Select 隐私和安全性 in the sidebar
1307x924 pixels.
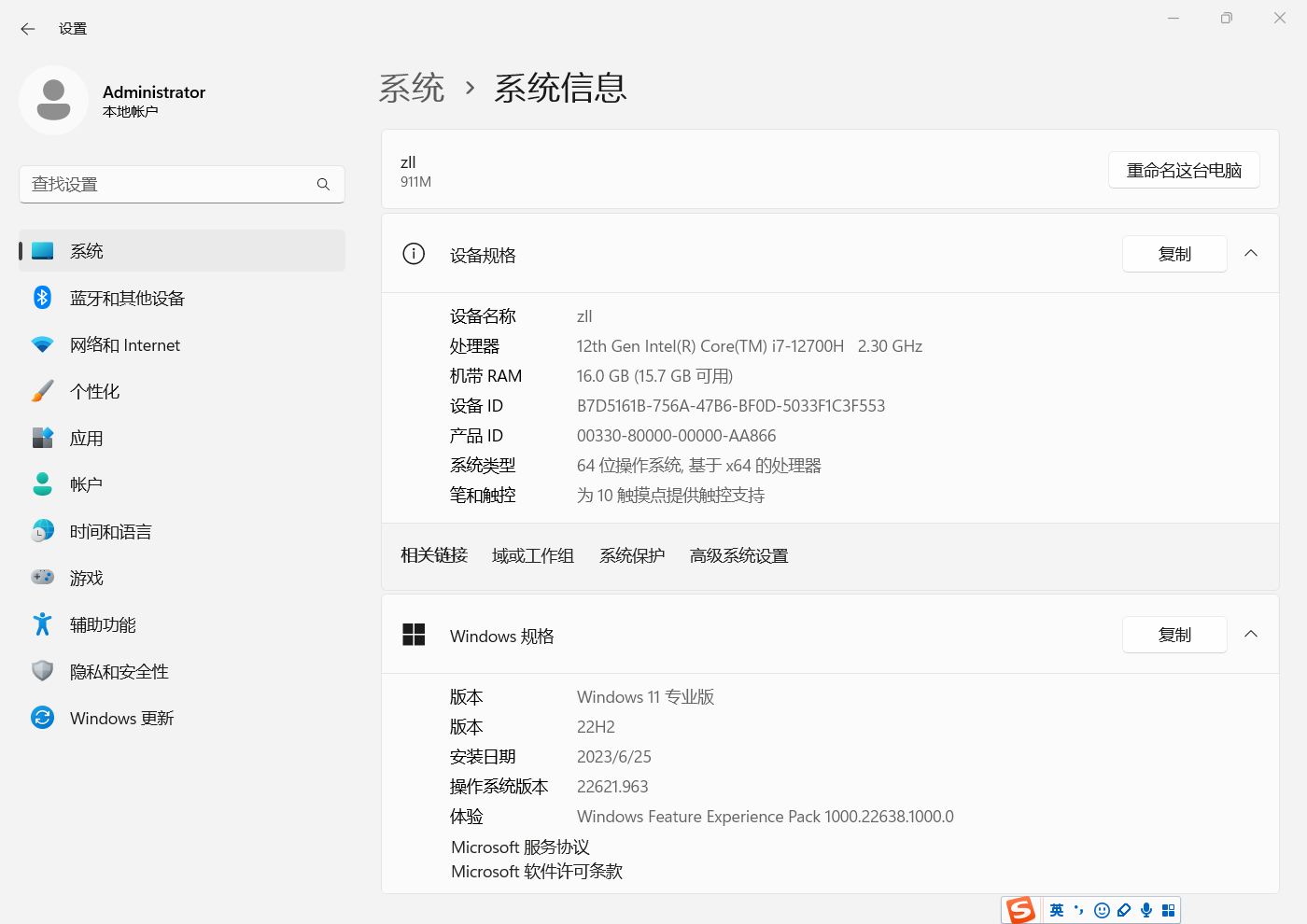tap(119, 672)
